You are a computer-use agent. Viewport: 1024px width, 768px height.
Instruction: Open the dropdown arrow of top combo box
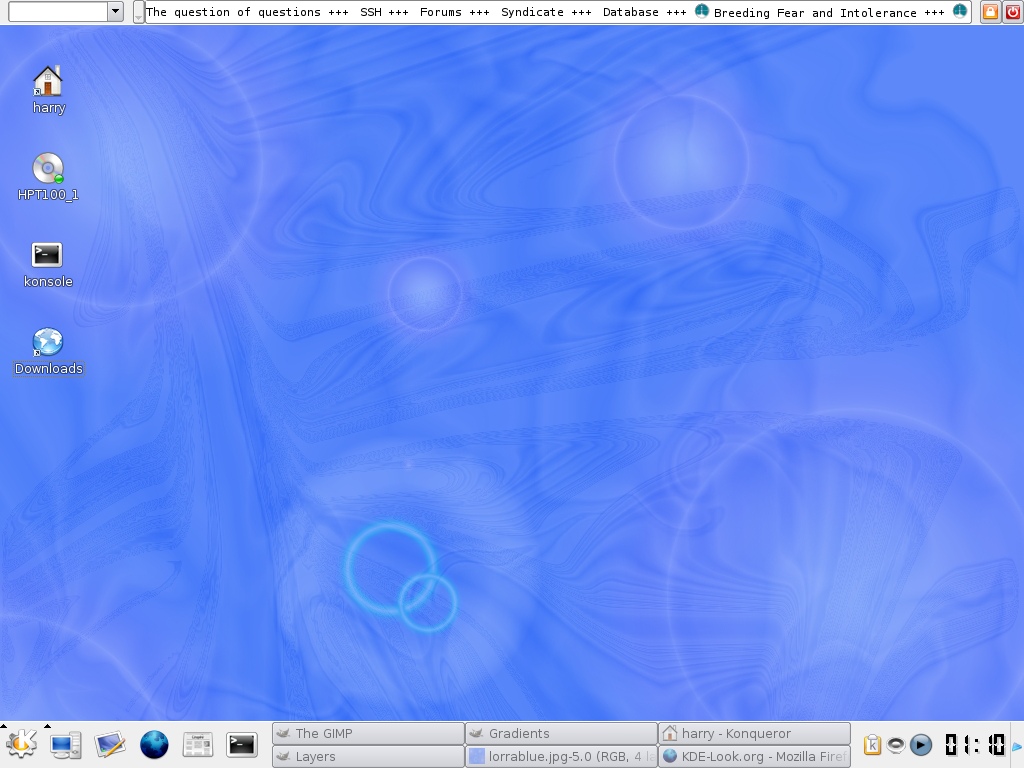click(115, 11)
